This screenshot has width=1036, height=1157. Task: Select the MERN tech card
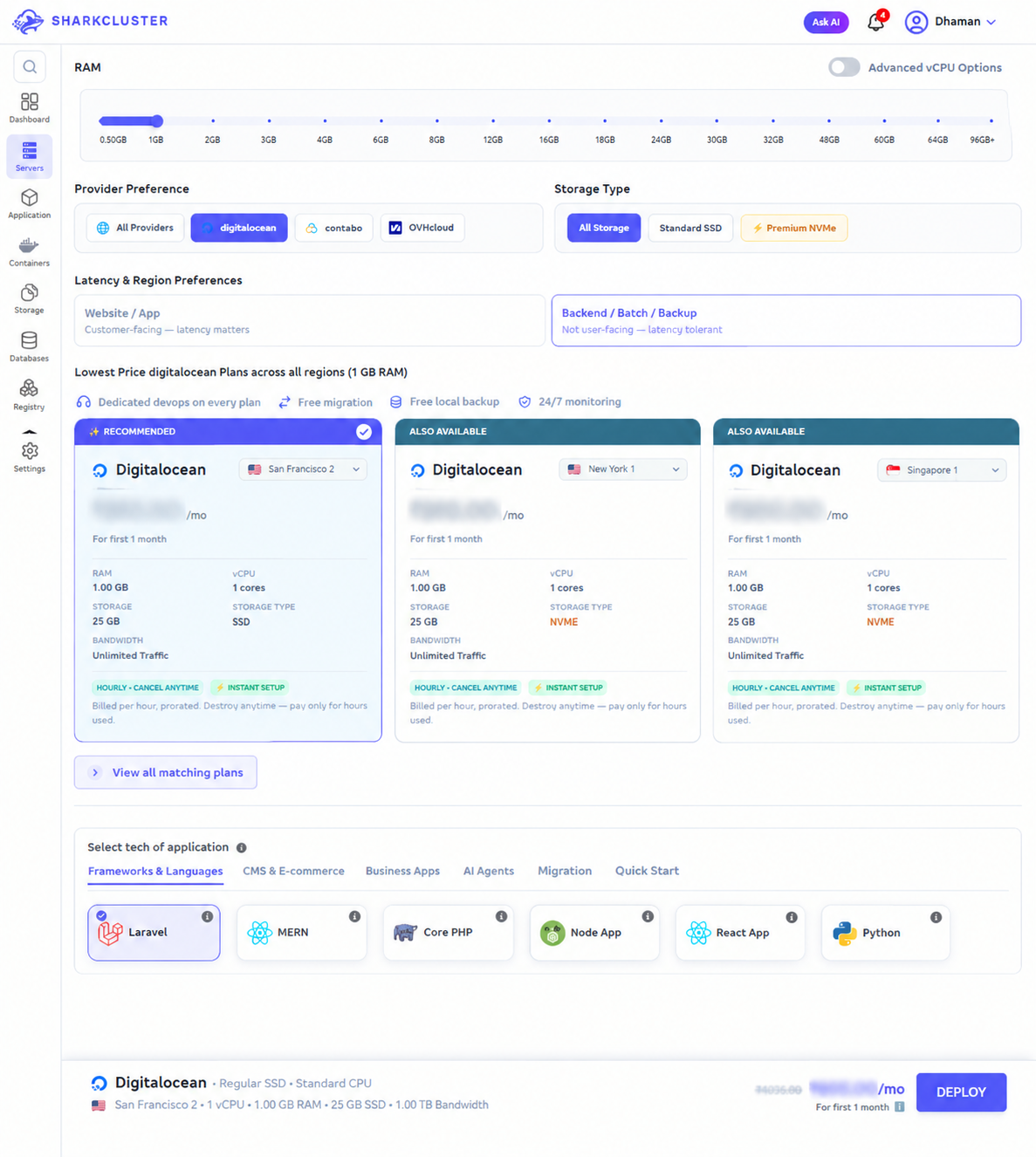[301, 933]
